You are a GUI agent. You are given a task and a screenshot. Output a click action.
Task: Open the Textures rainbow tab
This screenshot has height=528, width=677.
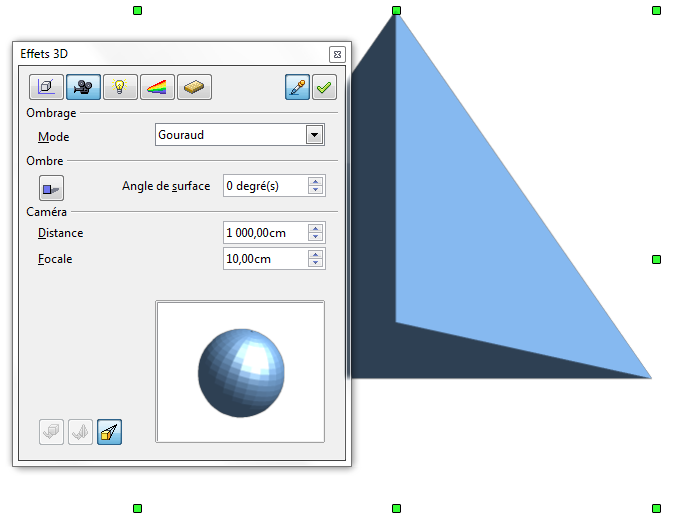[157, 87]
